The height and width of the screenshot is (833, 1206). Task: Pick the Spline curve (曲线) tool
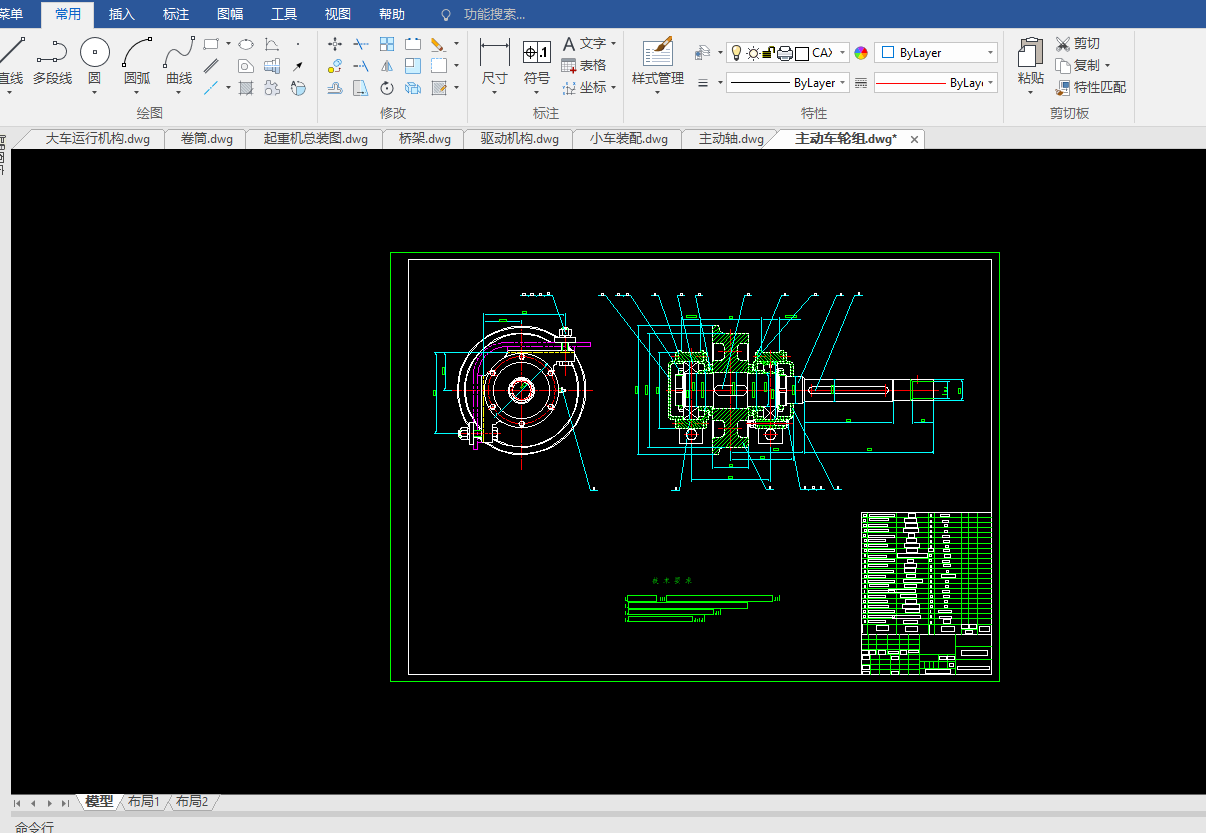(x=179, y=52)
